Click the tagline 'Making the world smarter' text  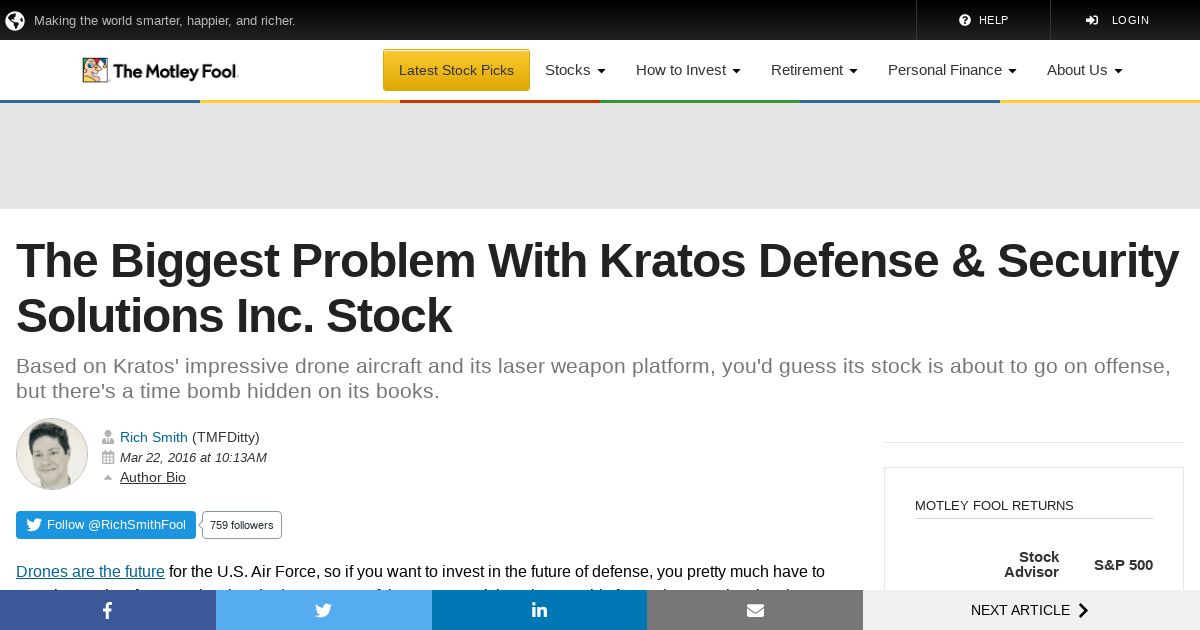click(x=165, y=20)
